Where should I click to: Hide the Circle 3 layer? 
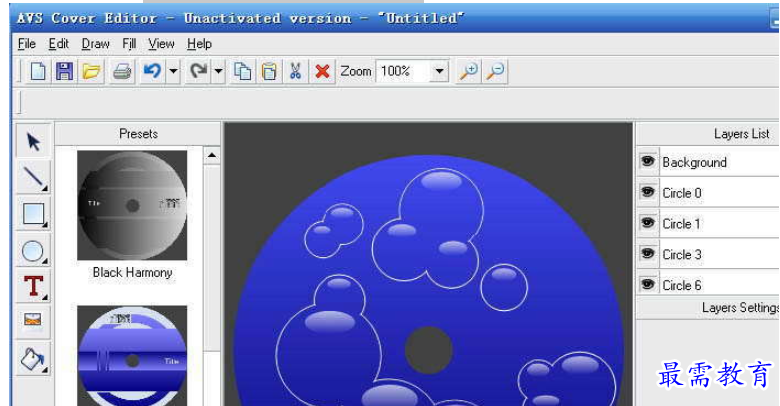648,254
